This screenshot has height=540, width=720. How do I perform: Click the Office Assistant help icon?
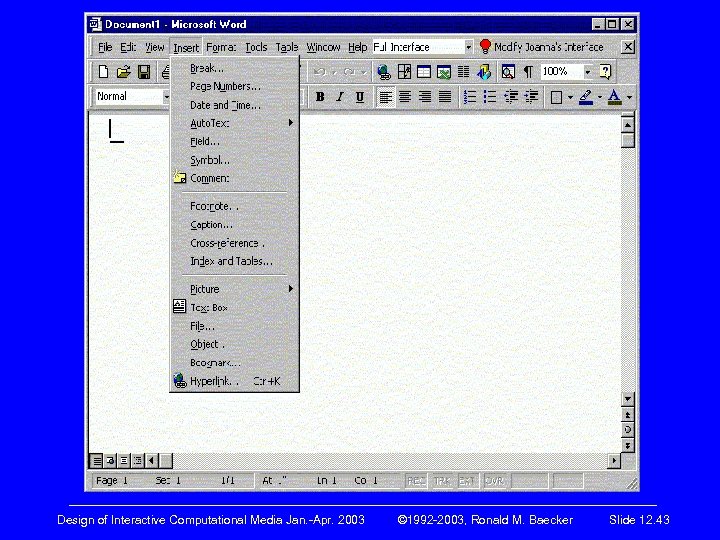tap(606, 72)
